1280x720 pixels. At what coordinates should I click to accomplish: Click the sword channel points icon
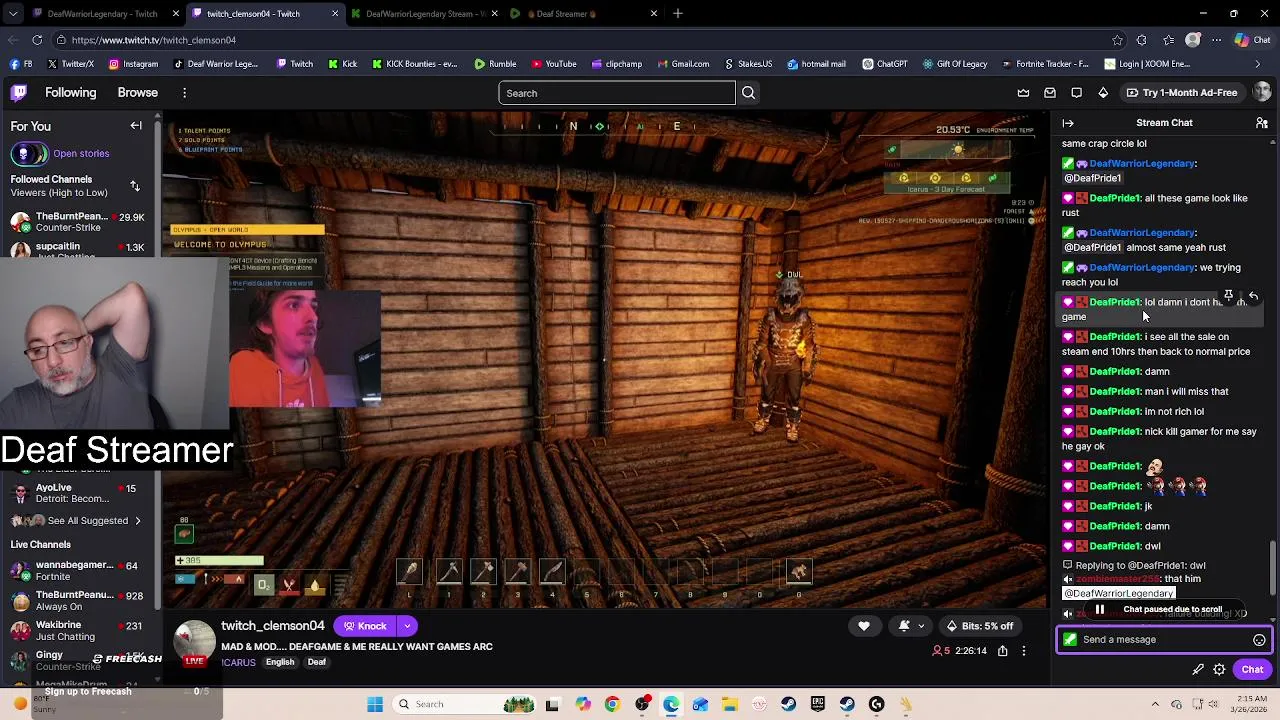(x=1198, y=670)
